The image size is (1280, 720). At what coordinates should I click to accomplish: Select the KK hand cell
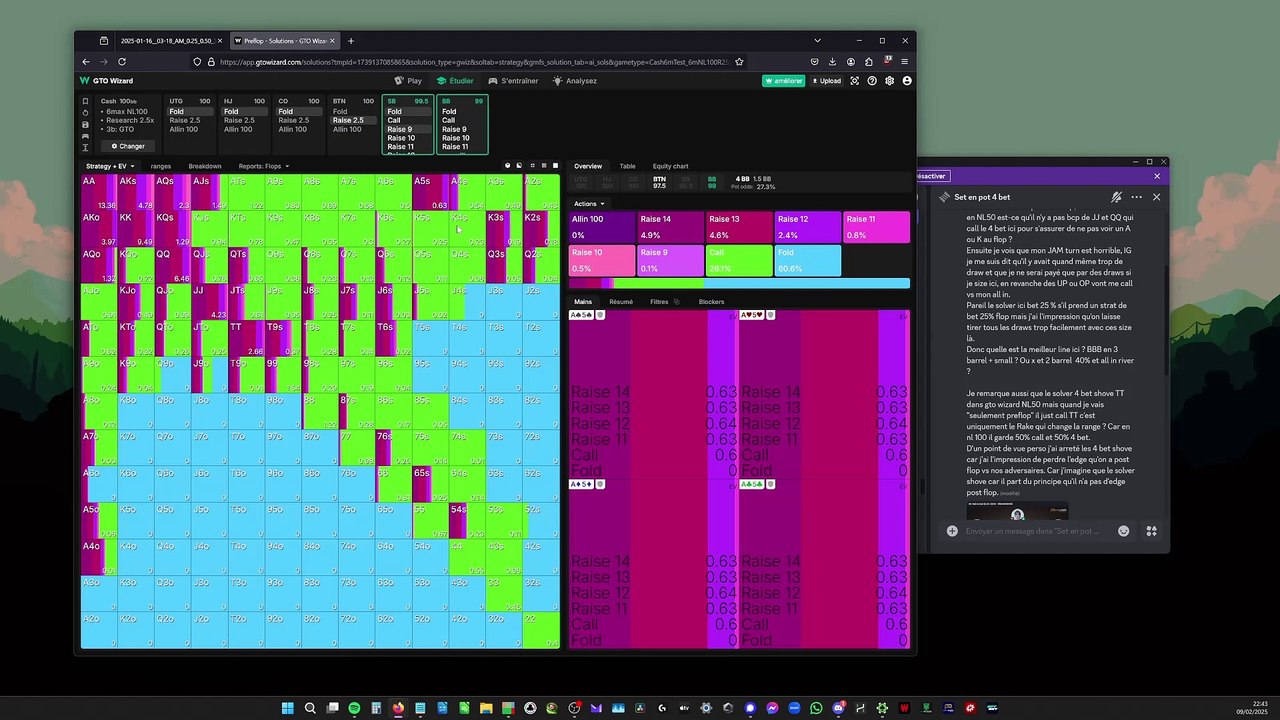pos(136,229)
